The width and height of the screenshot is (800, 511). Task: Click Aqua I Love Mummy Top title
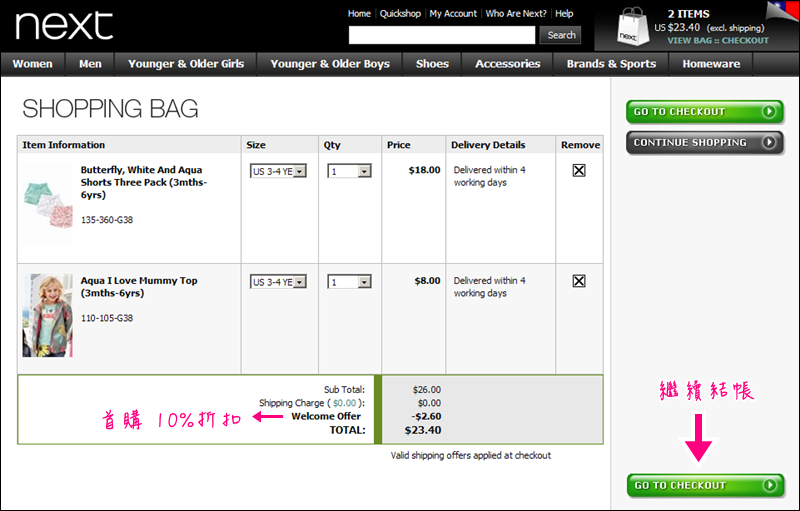pos(139,287)
